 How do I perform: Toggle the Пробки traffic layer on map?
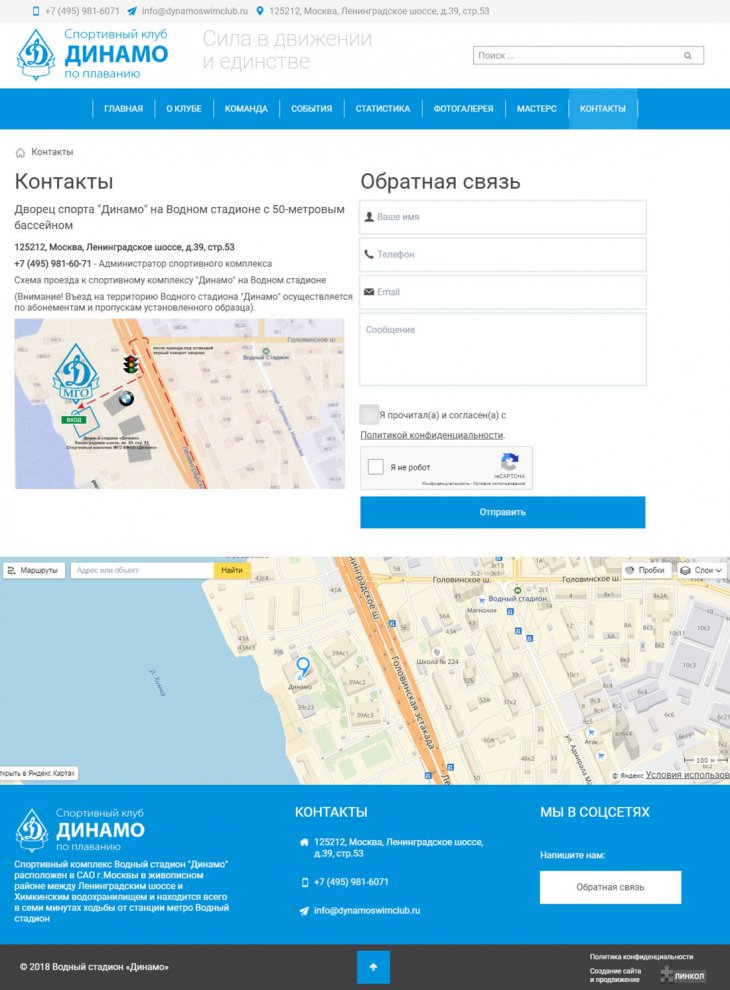pos(645,570)
